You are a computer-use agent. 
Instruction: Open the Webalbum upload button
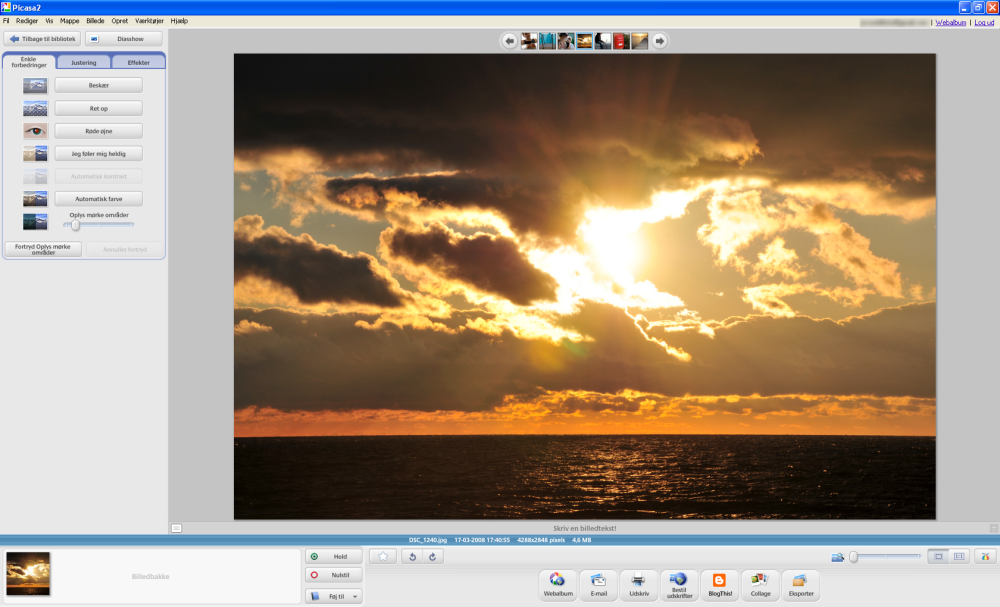(557, 584)
